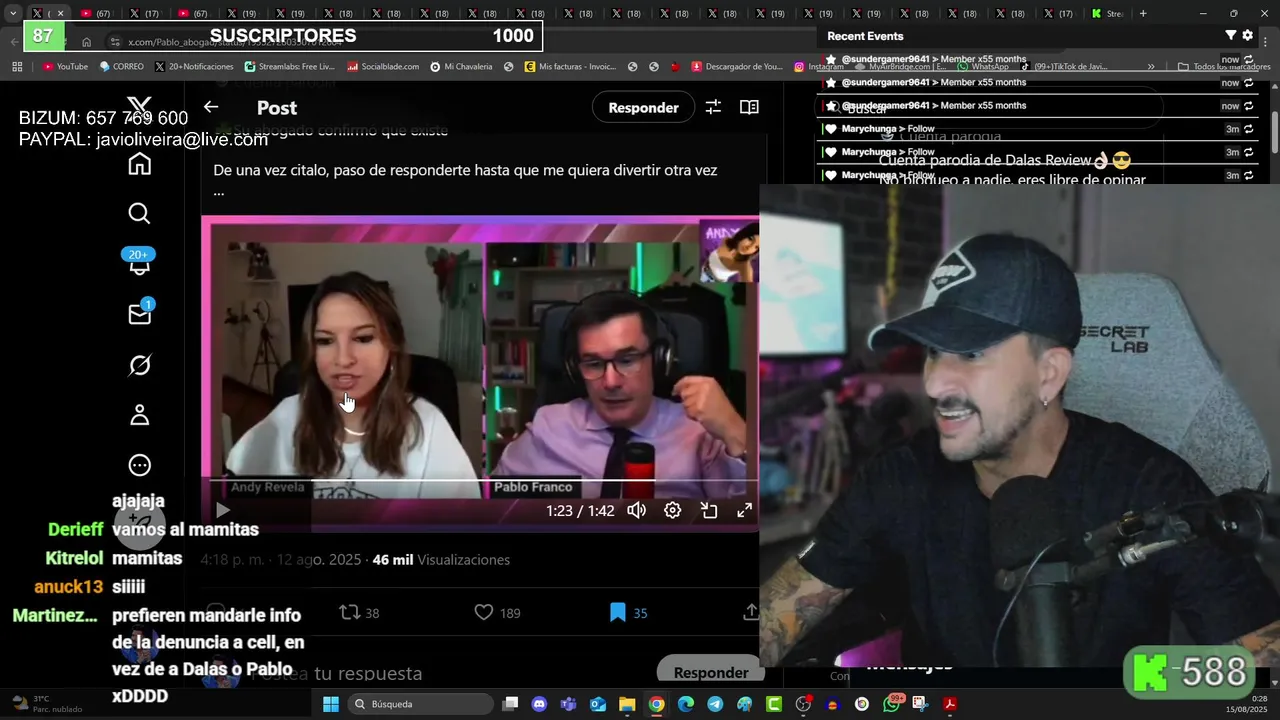The width and height of the screenshot is (1280, 720).
Task: Open 'Descargador de You...' bookmark
Action: [x=737, y=67]
